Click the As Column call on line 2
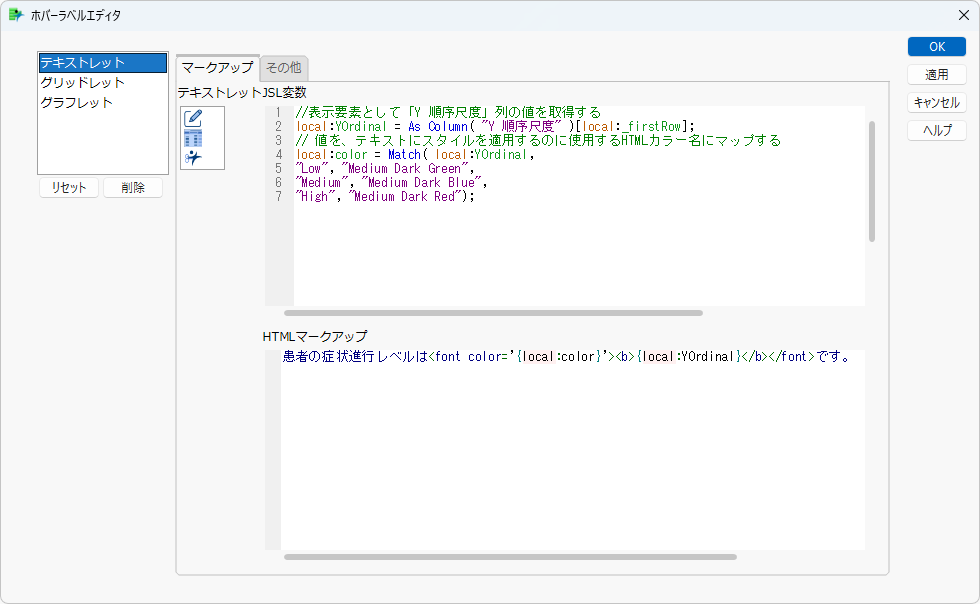This screenshot has height=604, width=980. tap(438, 126)
